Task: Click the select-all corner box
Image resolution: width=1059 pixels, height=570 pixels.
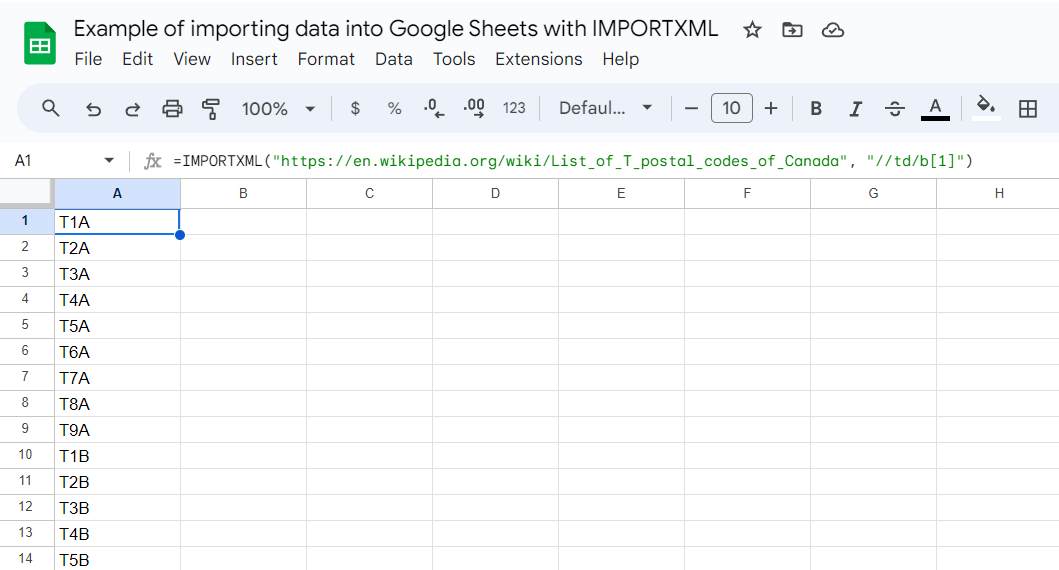Action: 26,192
